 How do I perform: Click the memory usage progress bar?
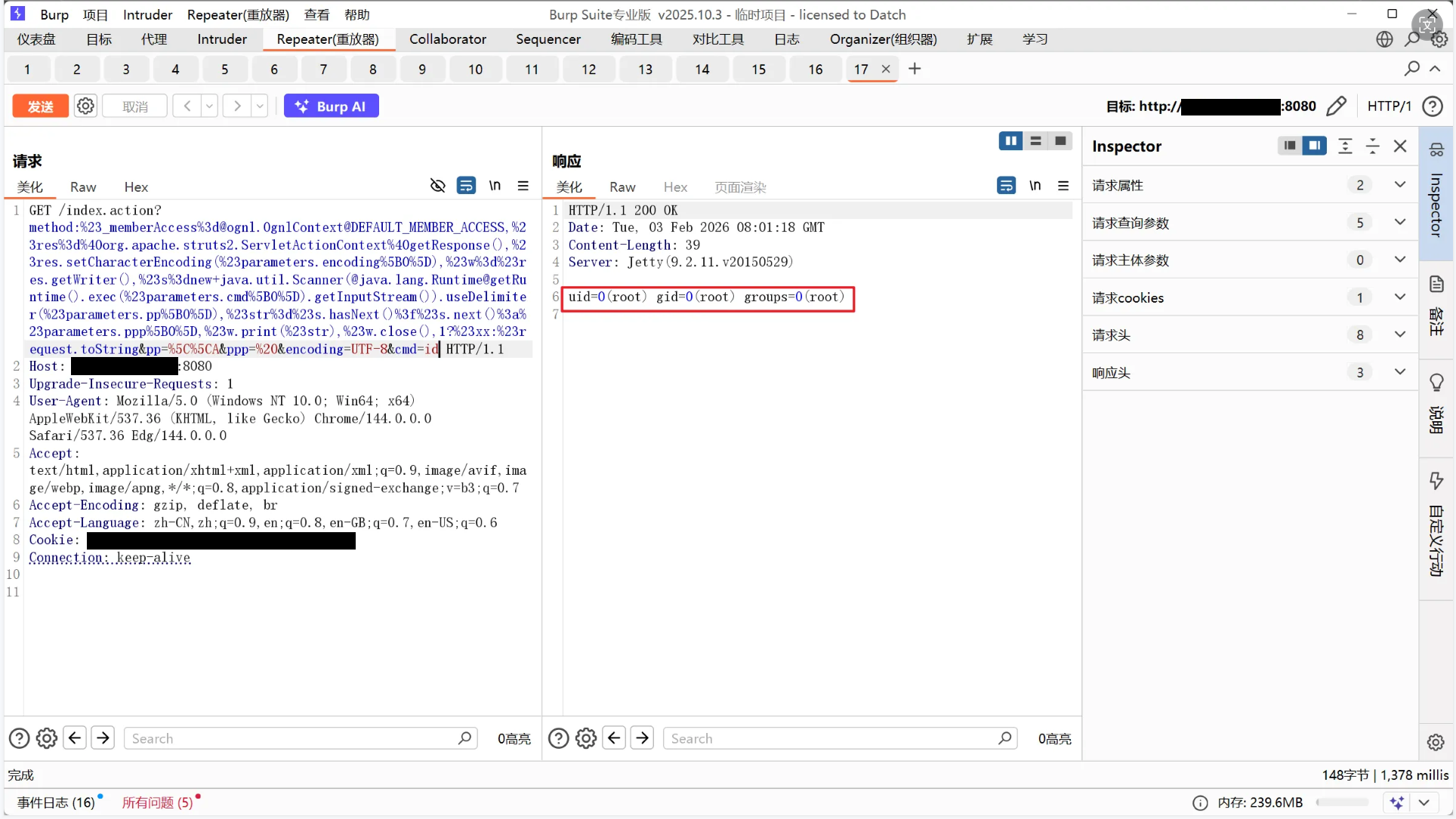1341,802
